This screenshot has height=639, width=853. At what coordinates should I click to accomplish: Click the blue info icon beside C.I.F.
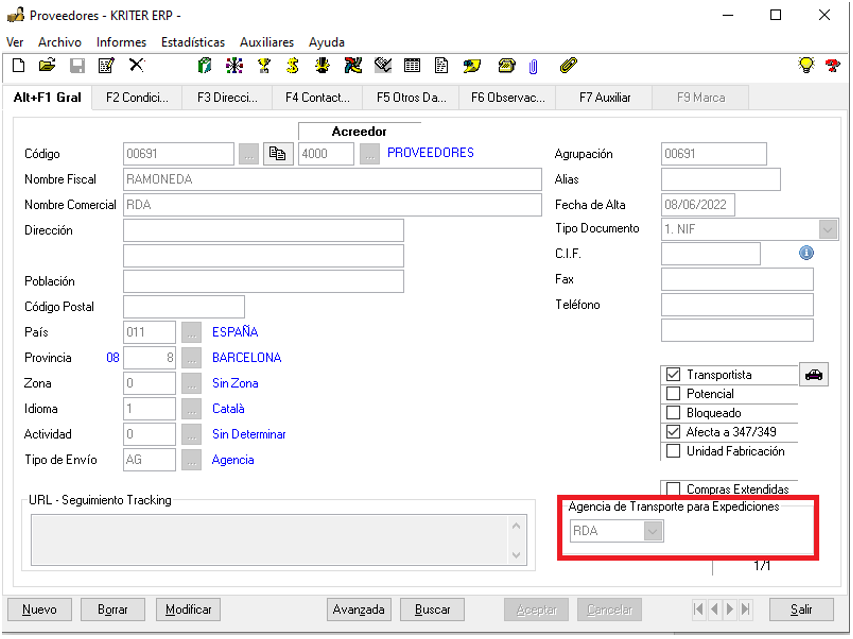806,253
